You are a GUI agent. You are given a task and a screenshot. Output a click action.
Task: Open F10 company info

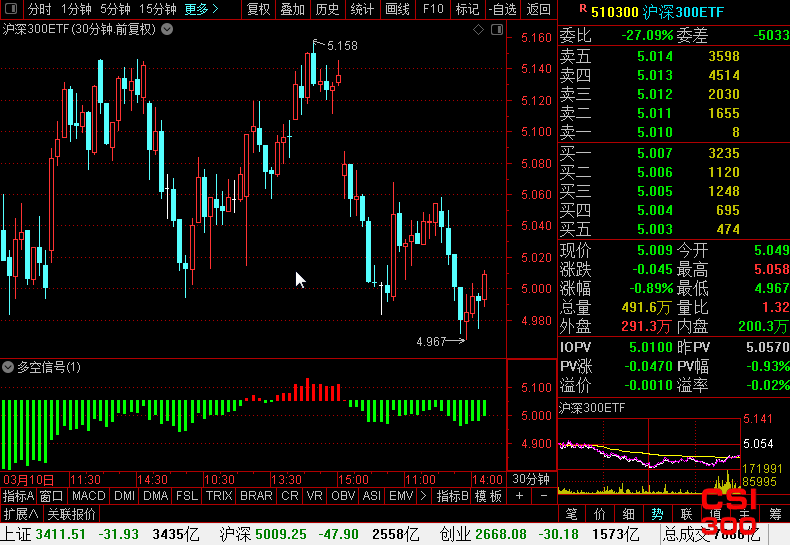(433, 9)
